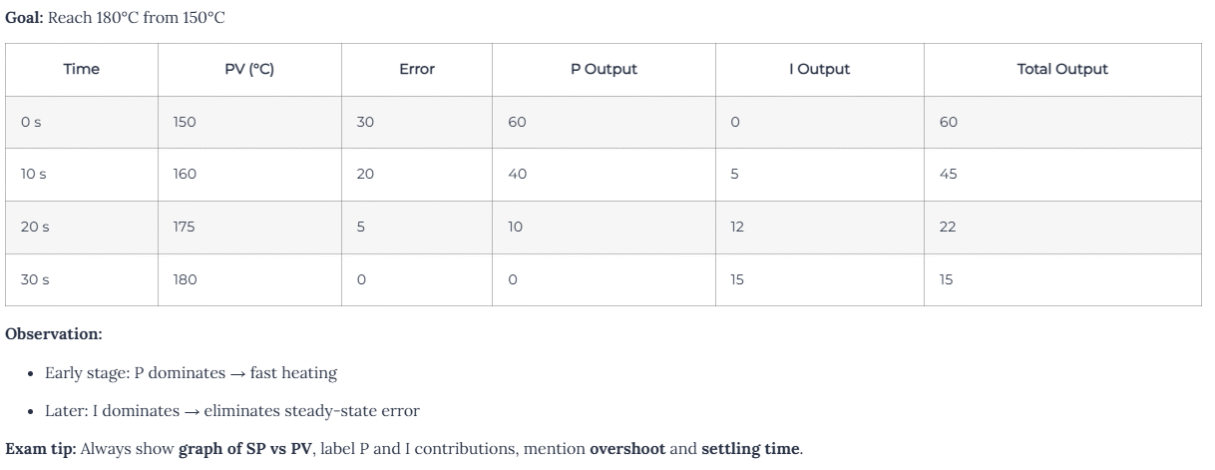Click I Output value 12
The width and height of the screenshot is (1215, 470).
tap(739, 227)
